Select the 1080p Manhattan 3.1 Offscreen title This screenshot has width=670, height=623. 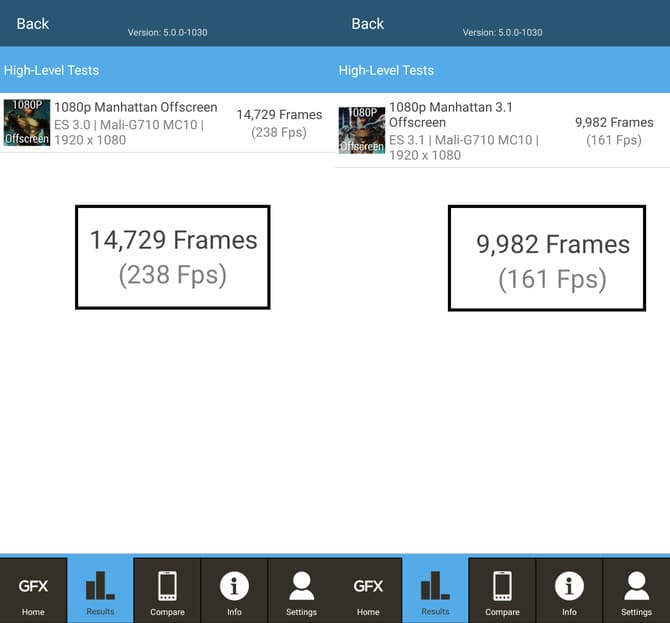pyautogui.click(x=451, y=115)
